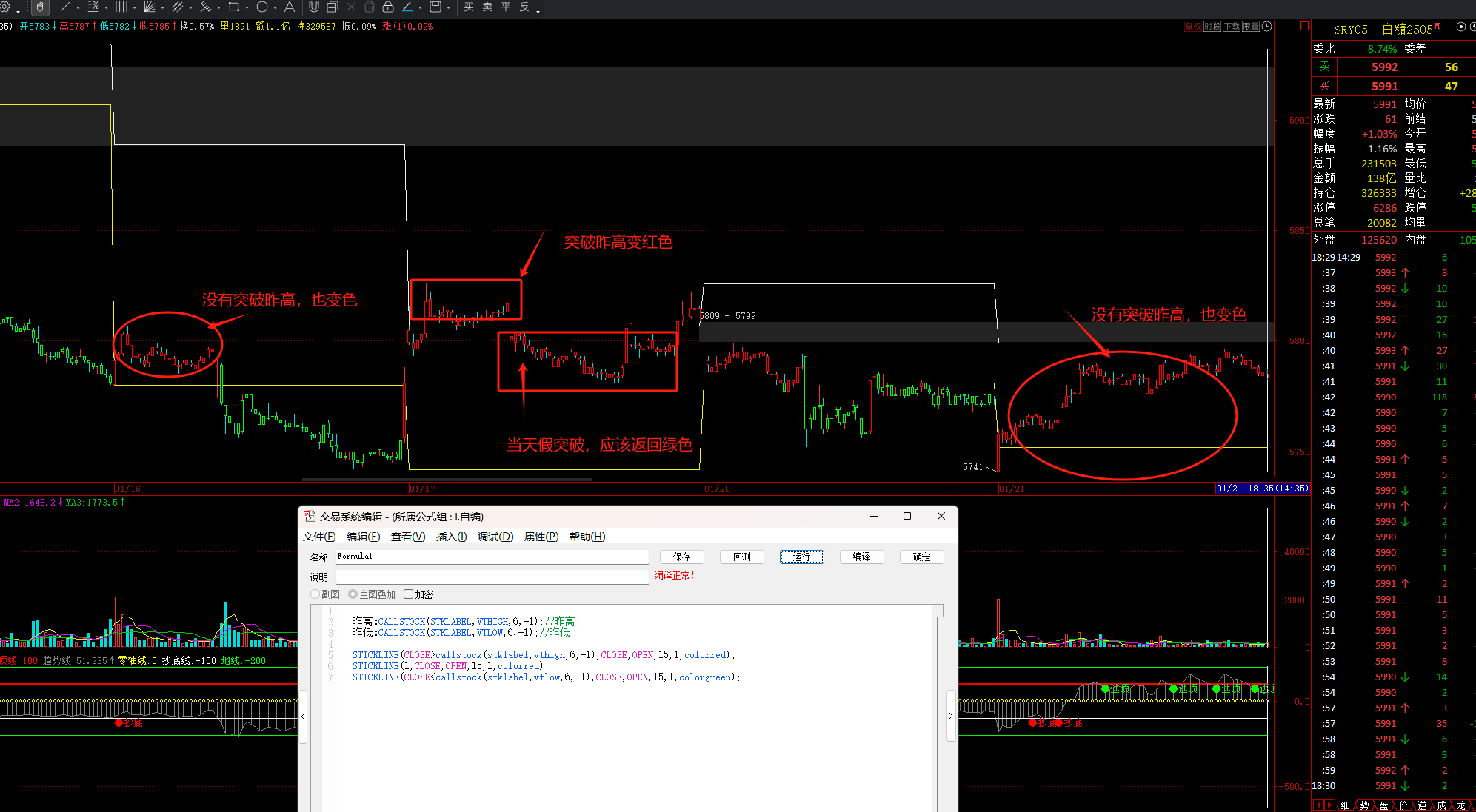This screenshot has height=812, width=1476.
Task: Click the left collapse arrow of editor panel
Action: (x=302, y=716)
